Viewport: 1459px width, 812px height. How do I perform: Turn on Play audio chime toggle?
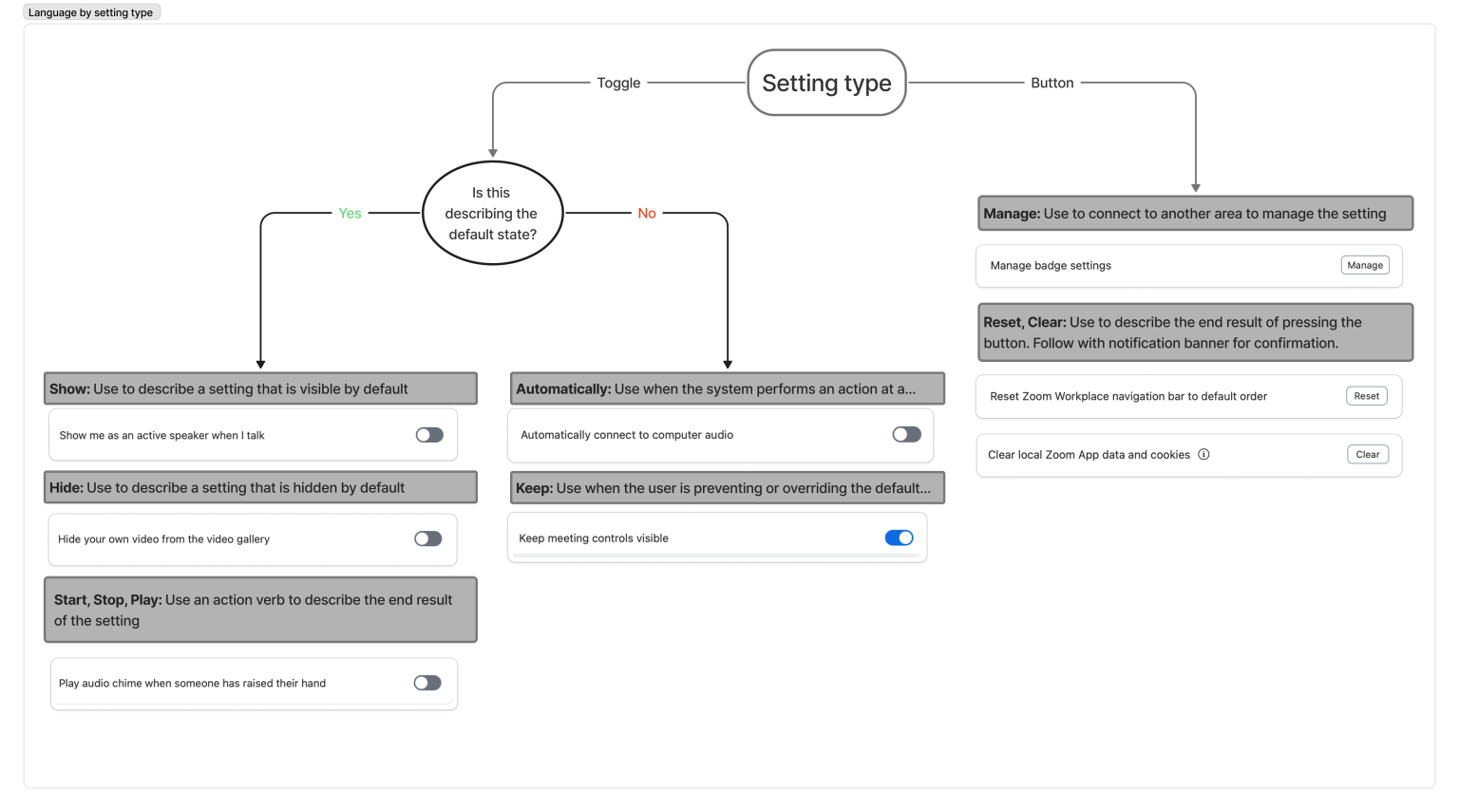427,684
